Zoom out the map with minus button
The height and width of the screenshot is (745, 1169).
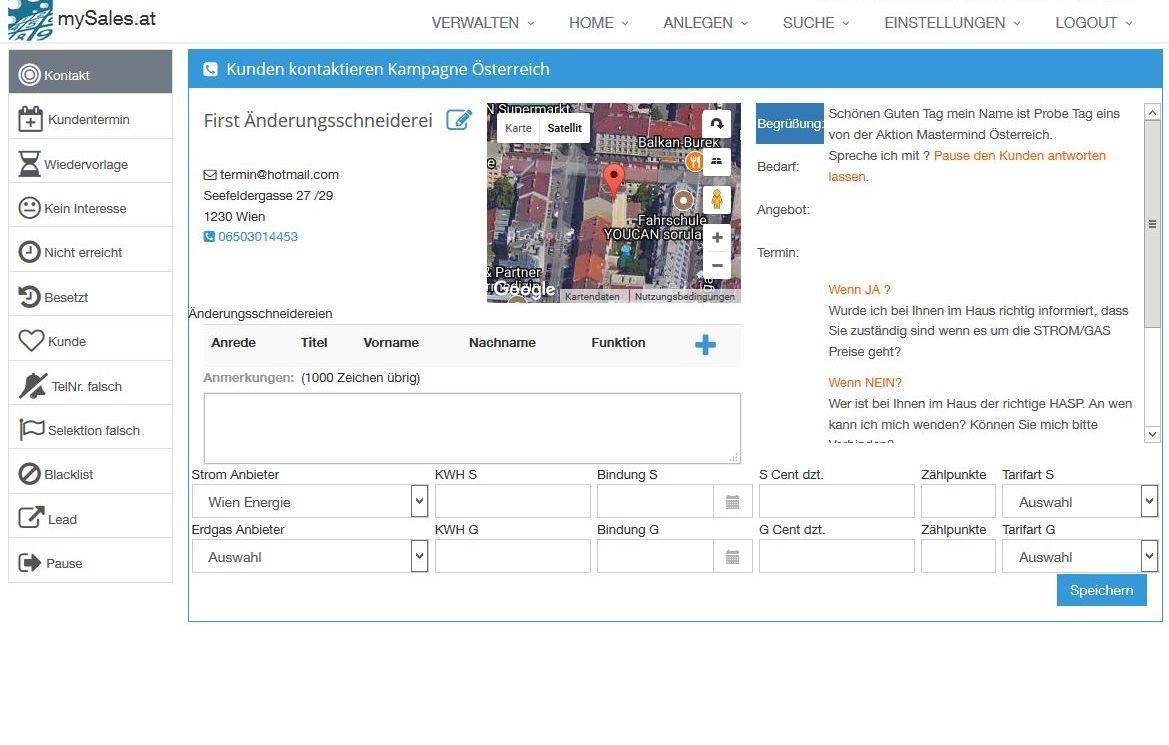tap(716, 266)
